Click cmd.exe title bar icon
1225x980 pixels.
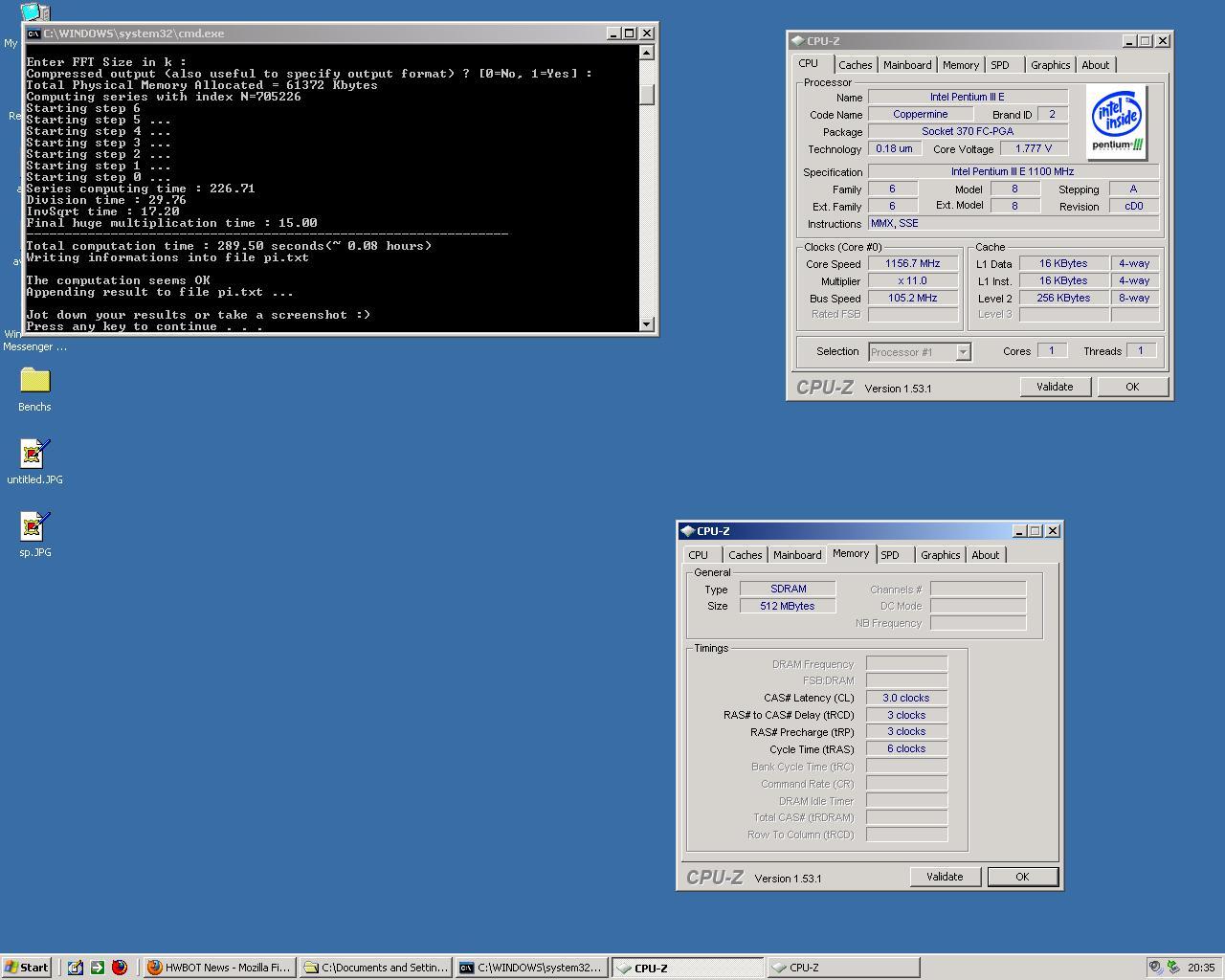[33, 33]
